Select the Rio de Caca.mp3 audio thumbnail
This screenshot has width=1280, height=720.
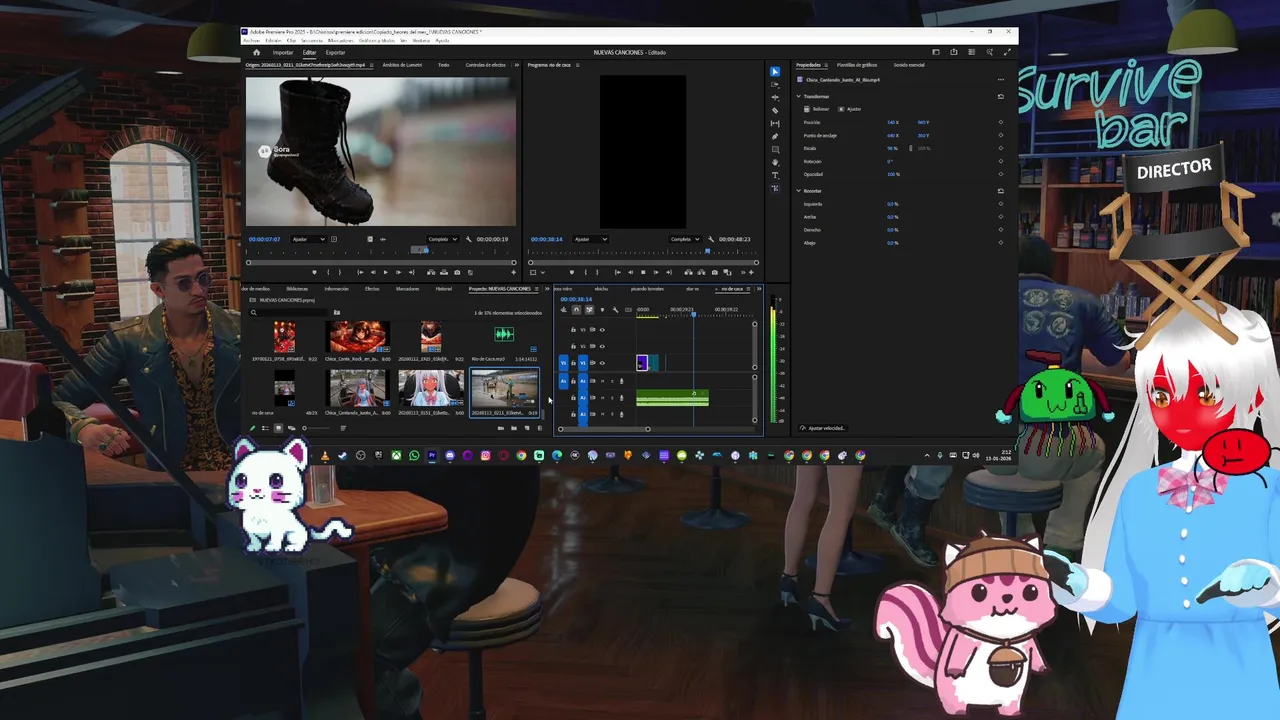point(504,335)
